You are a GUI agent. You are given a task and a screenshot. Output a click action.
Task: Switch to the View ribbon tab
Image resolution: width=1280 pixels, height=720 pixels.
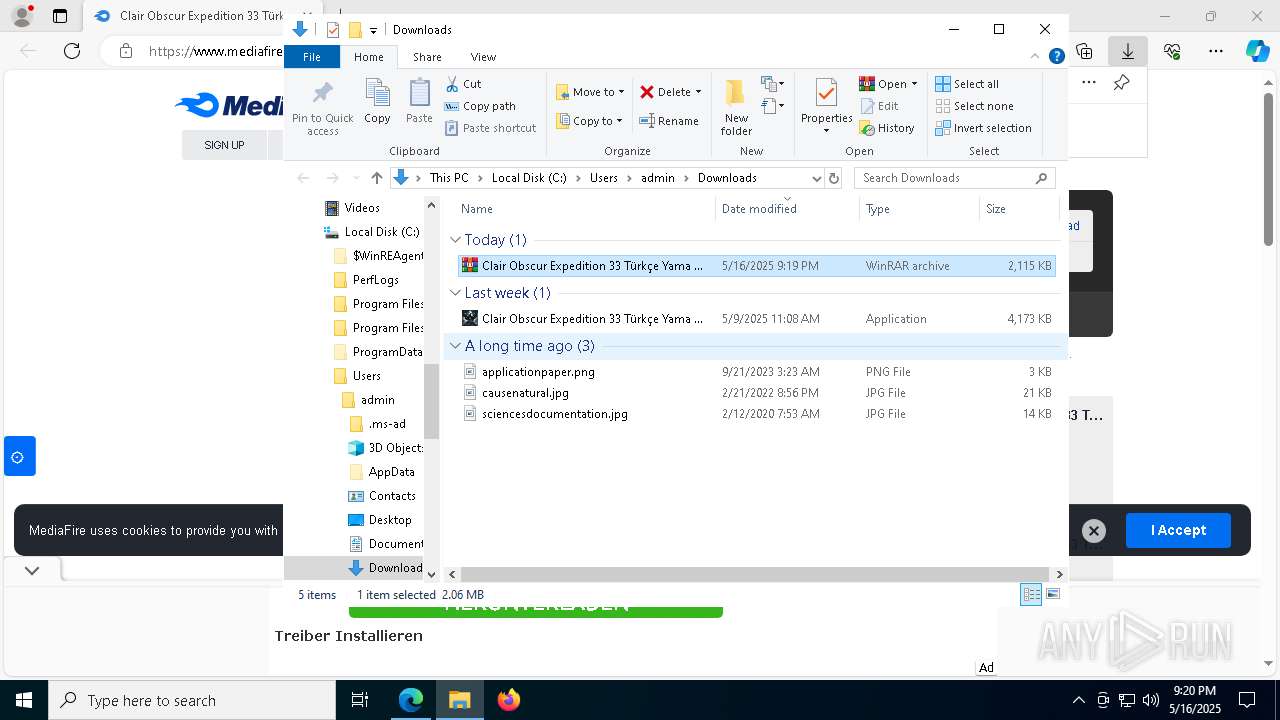click(483, 57)
